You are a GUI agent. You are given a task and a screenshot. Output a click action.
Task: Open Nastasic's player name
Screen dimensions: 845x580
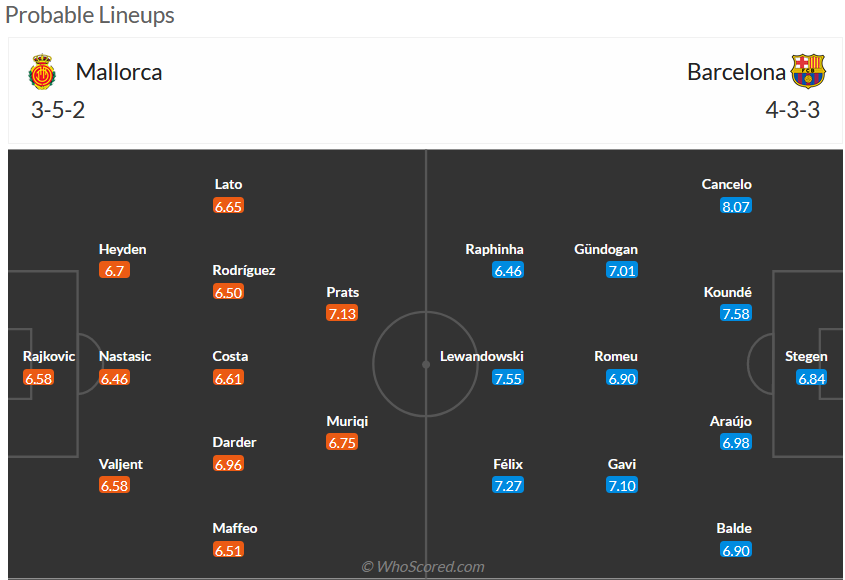pos(123,356)
